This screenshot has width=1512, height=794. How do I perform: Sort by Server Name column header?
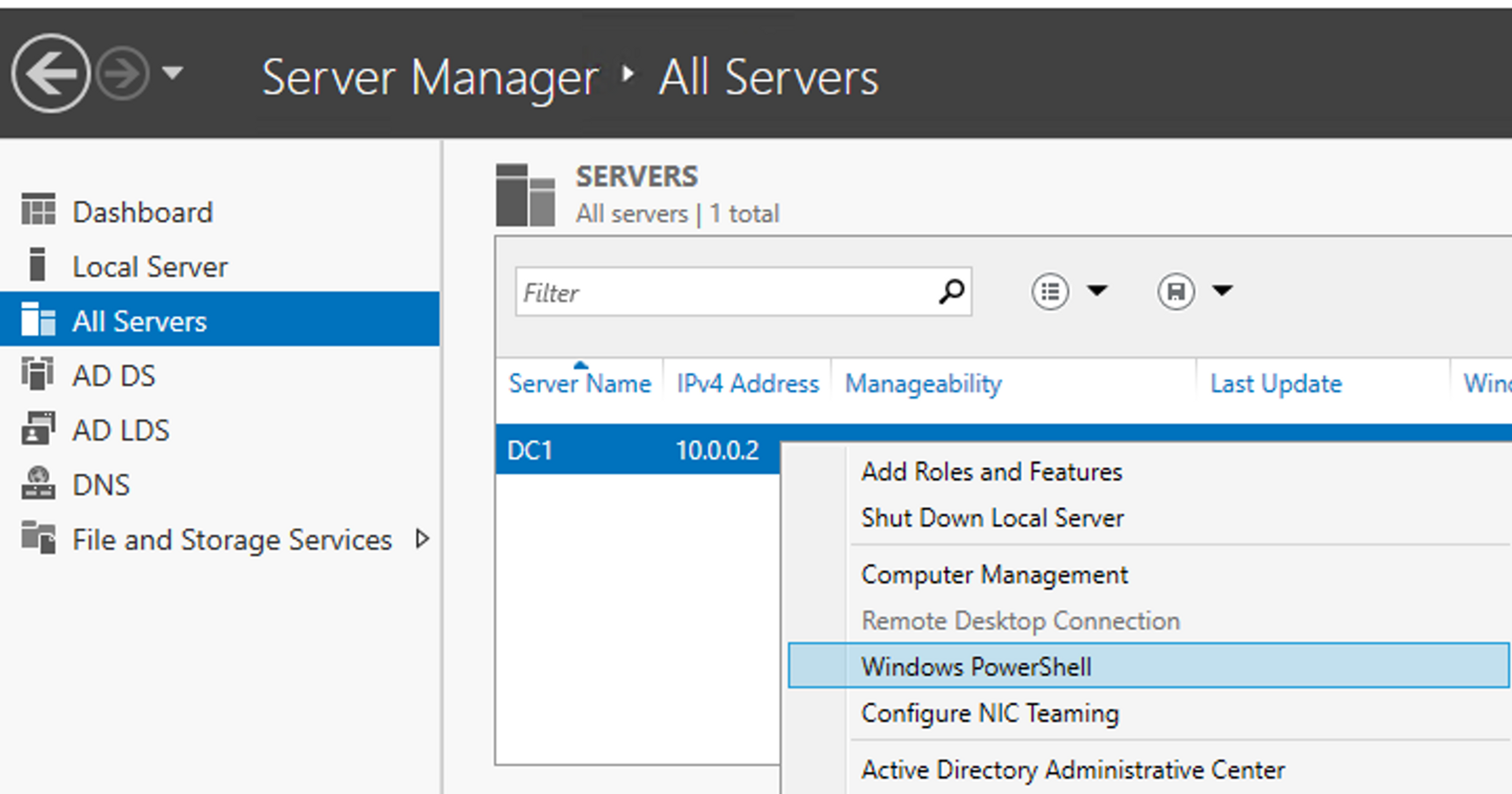pos(579,384)
